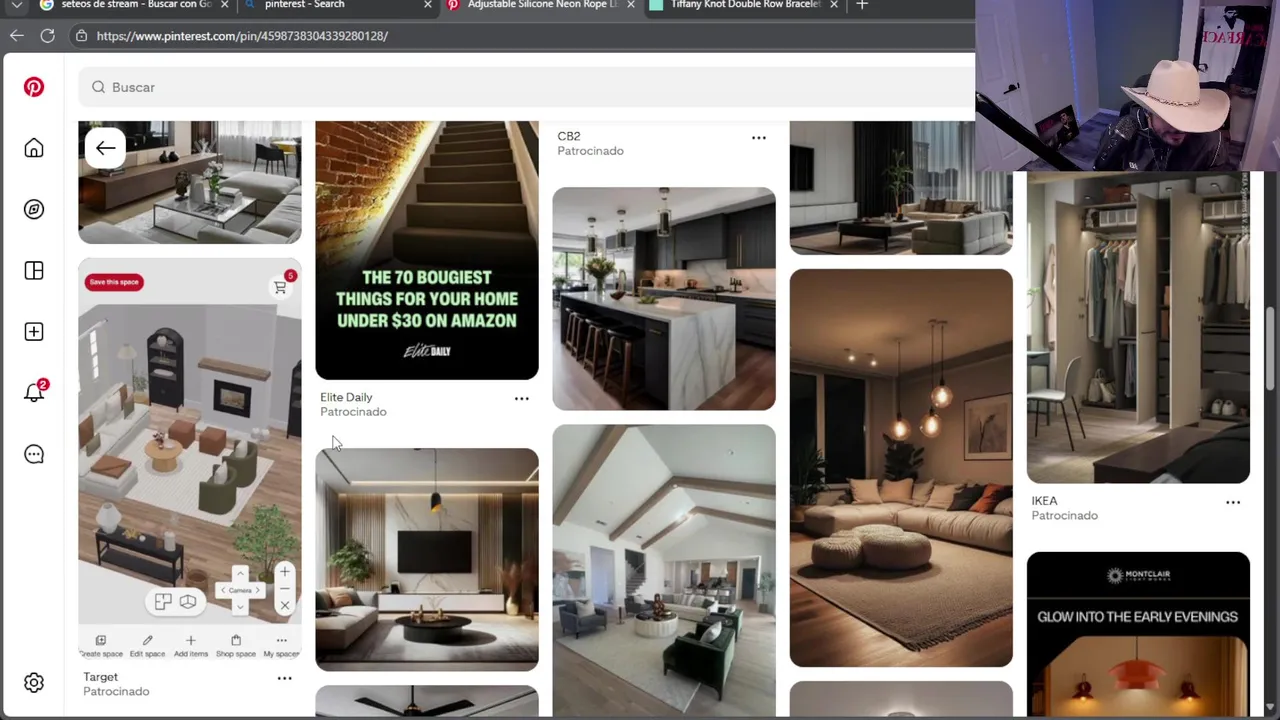Open vaulted beam ceiling living room pin

(x=664, y=570)
